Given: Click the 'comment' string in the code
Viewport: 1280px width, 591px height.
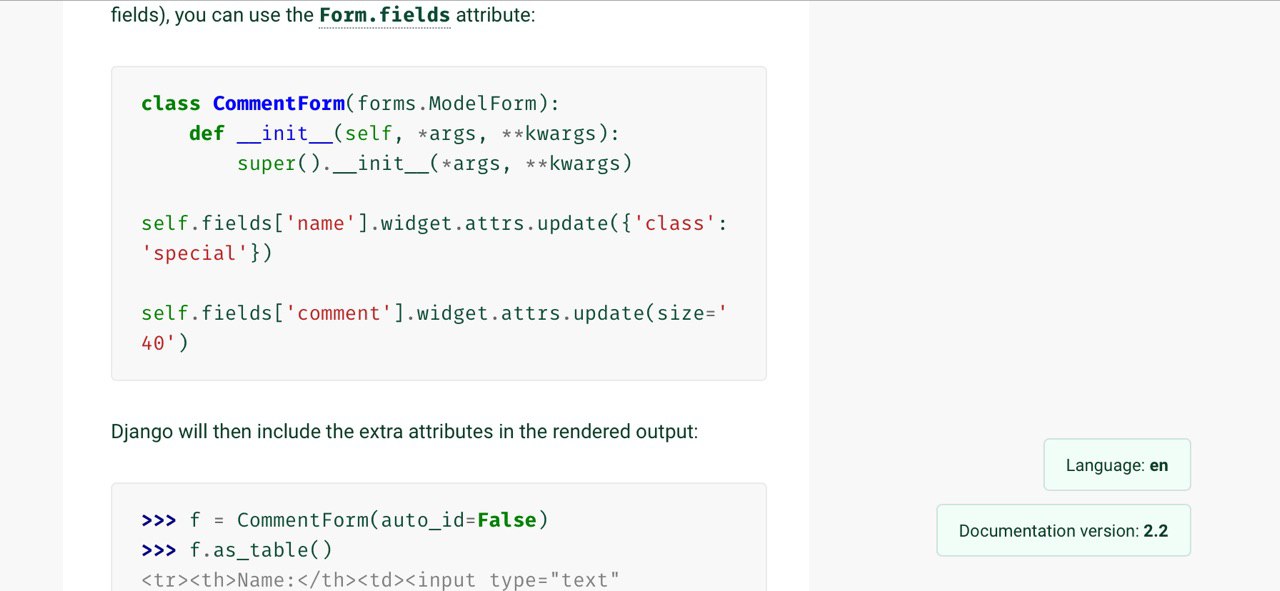Looking at the screenshot, I should [339, 314].
